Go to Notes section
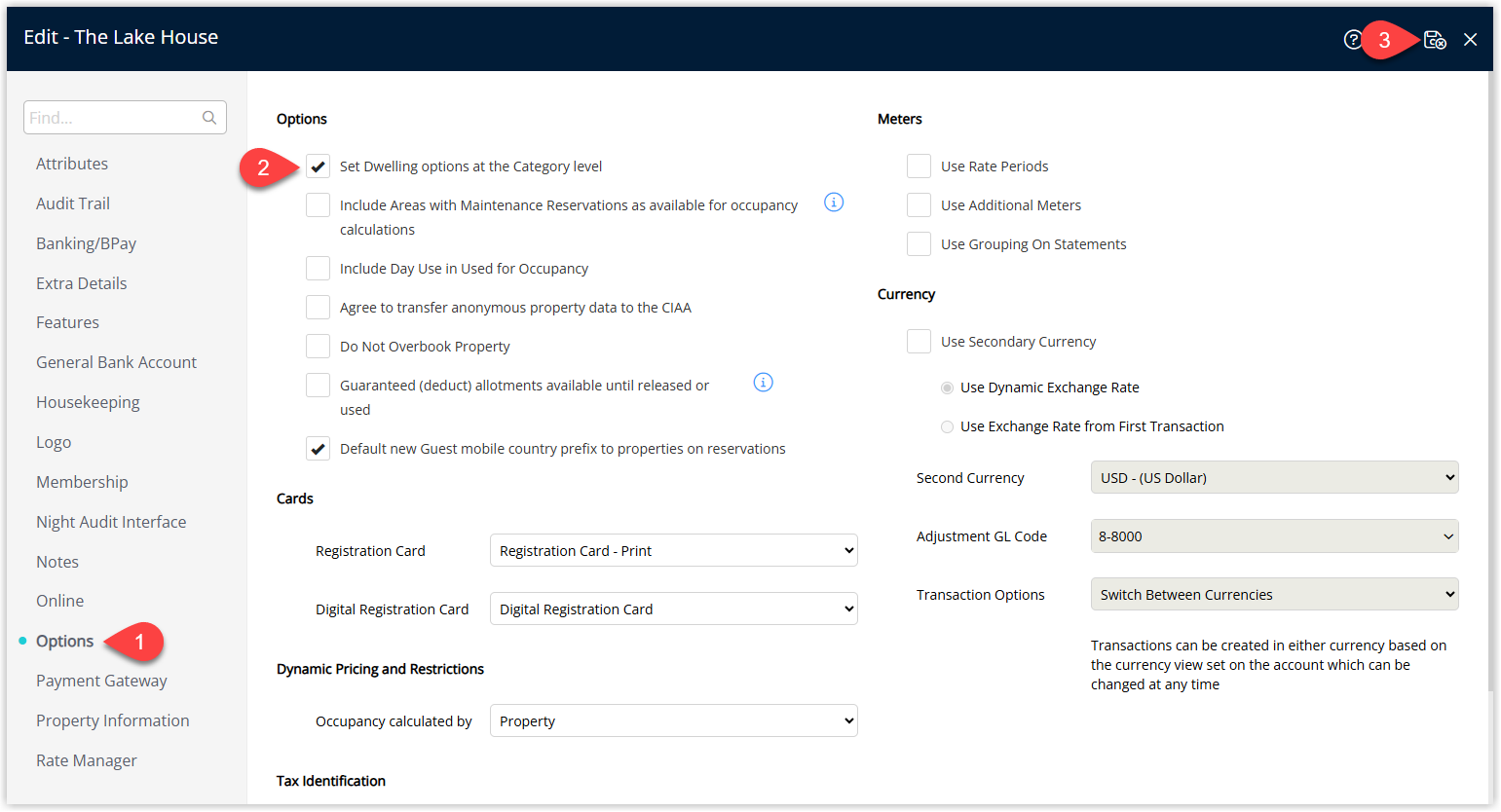This screenshot has width=1501, height=812. pos(57,562)
